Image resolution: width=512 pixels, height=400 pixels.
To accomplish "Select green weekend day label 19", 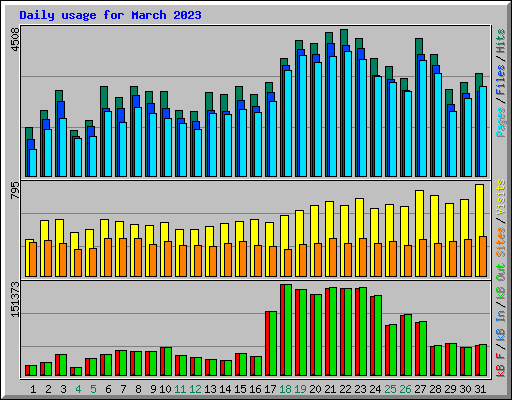I will point(300,389).
